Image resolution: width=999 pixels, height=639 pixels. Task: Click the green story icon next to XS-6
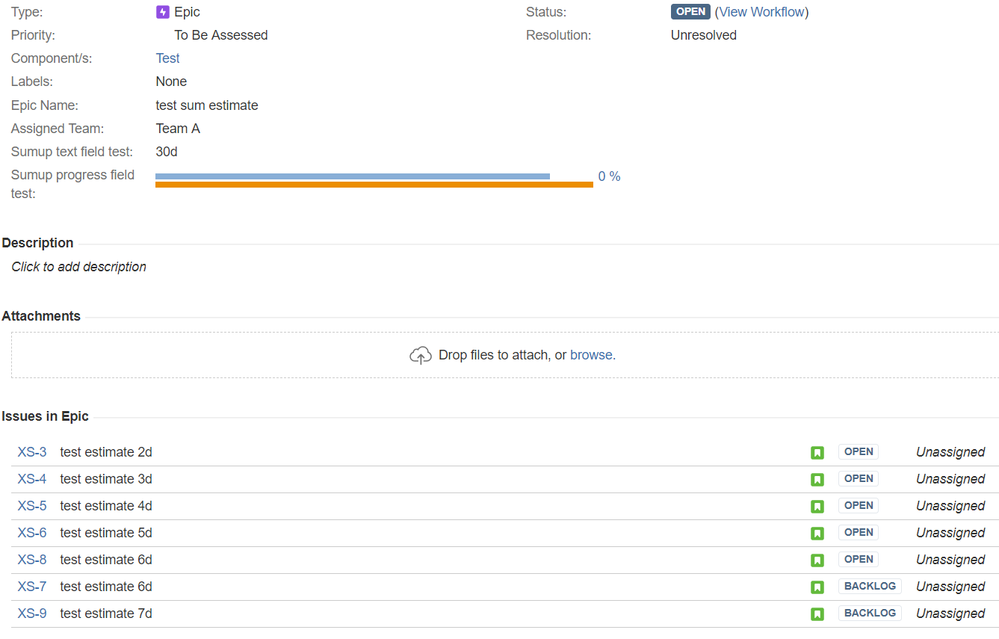pyautogui.click(x=817, y=533)
